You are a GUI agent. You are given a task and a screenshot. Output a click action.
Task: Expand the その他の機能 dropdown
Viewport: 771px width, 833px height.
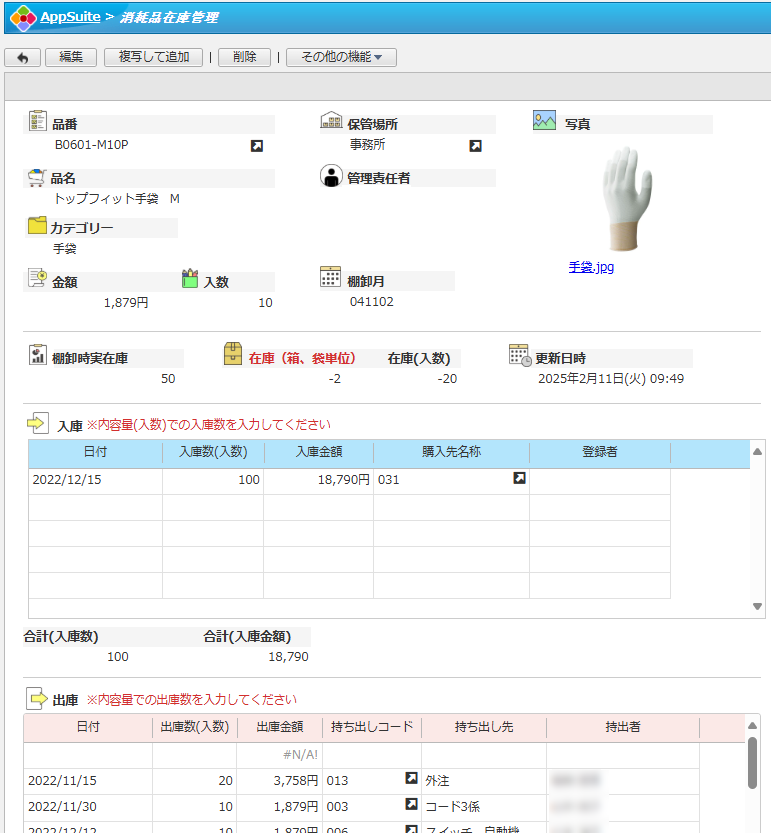[341, 58]
